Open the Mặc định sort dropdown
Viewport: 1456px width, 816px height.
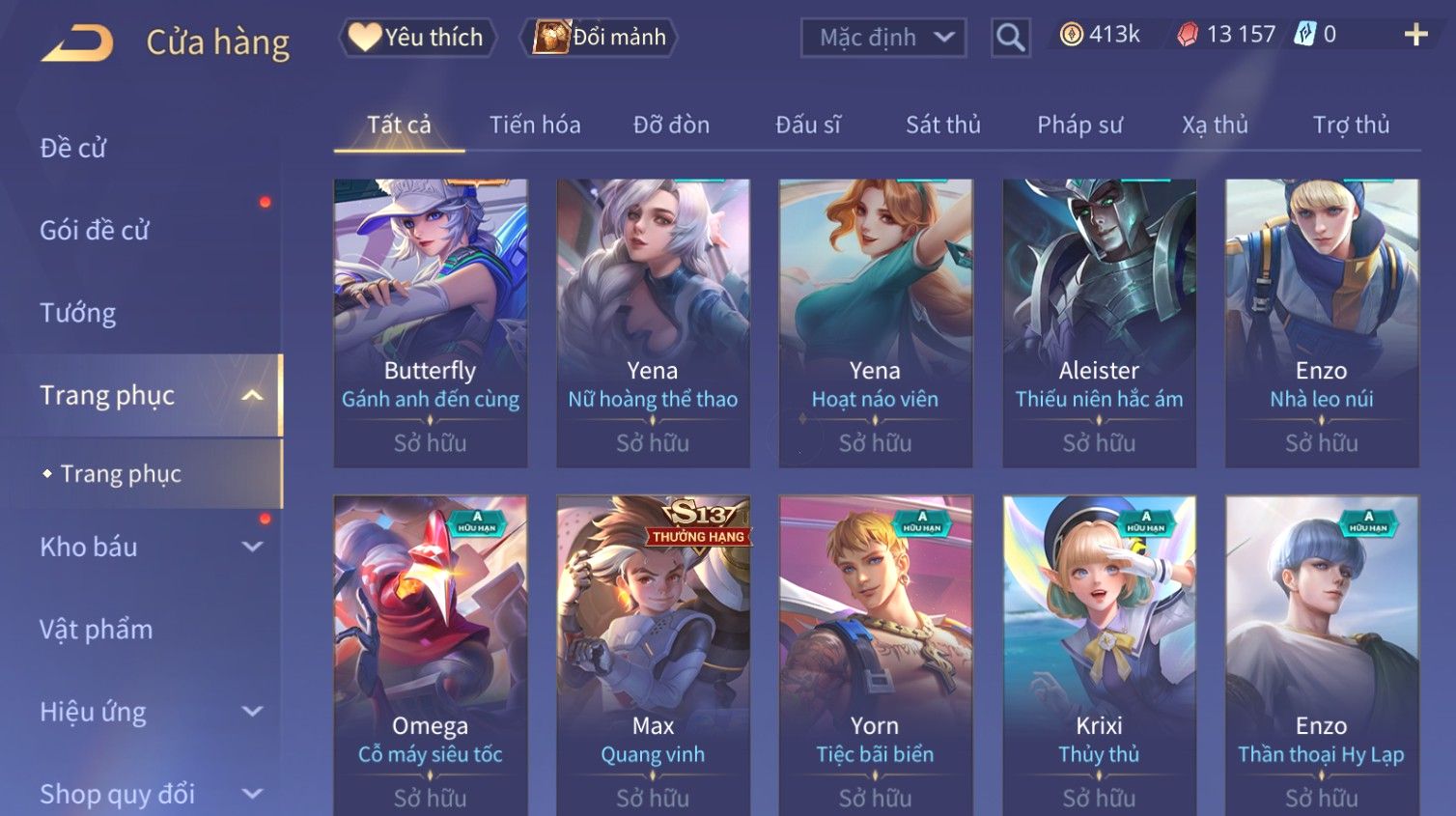tap(883, 38)
